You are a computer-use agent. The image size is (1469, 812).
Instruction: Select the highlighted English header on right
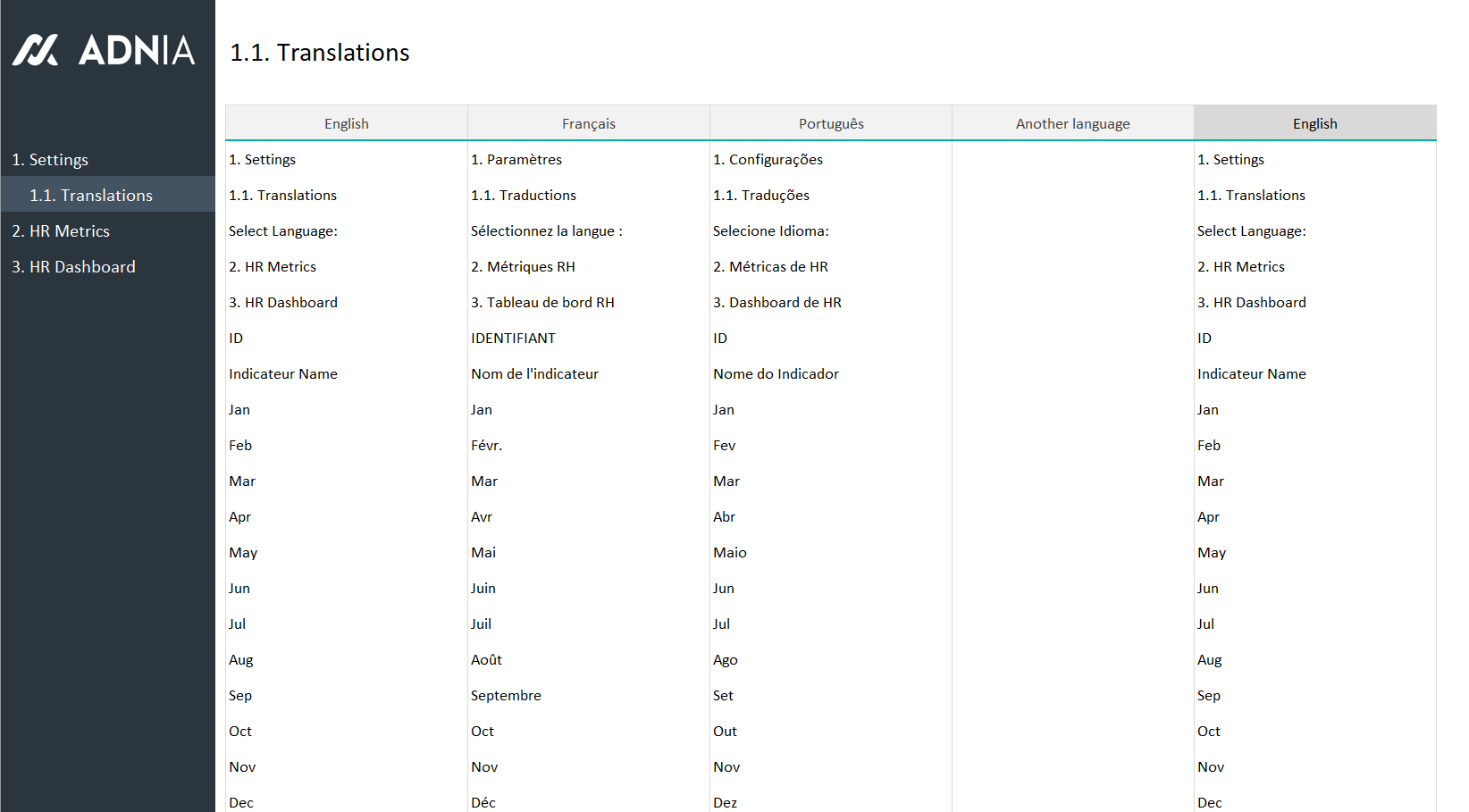[1314, 124]
